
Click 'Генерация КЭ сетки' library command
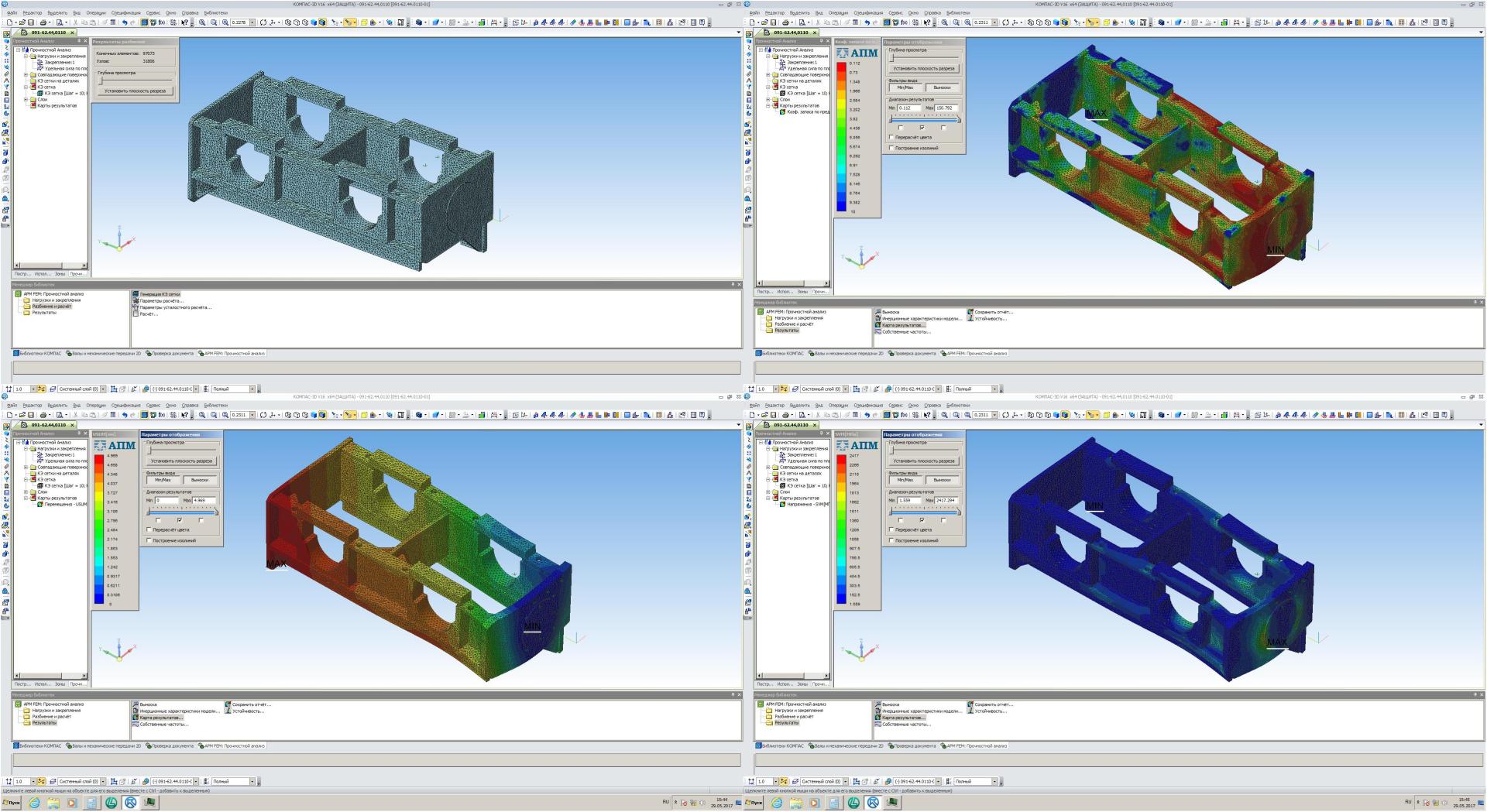160,294
